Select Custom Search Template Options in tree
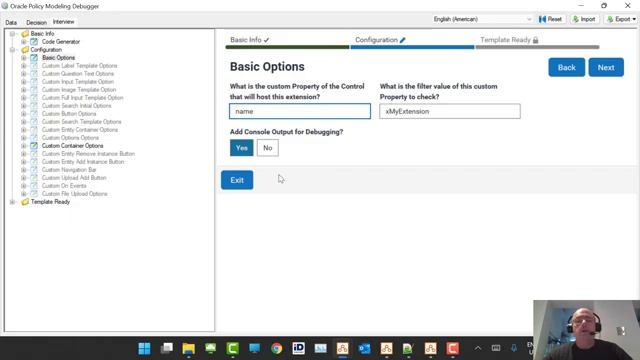Viewport: 640px width, 360px height. pos(82,122)
